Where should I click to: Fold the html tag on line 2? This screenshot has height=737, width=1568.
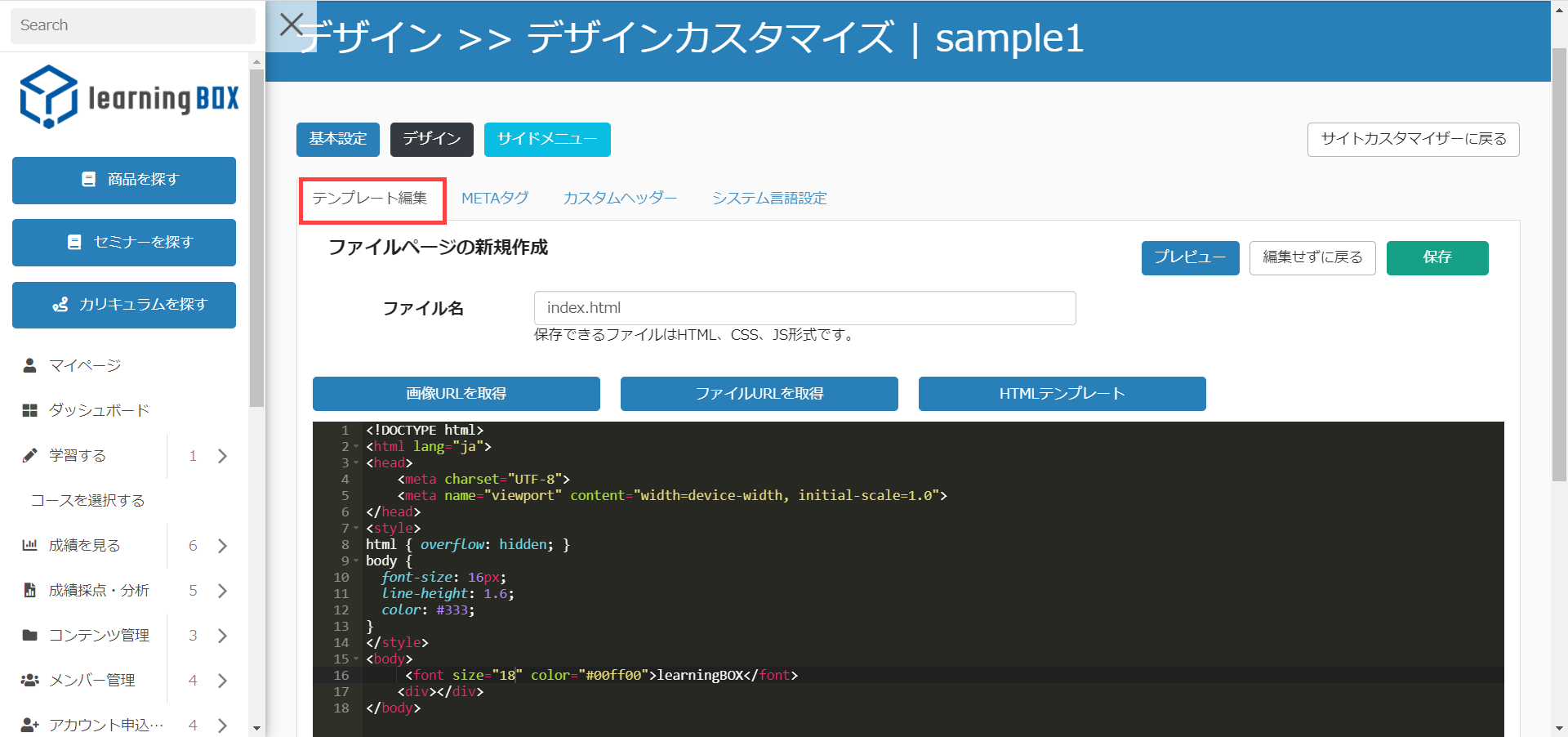point(356,447)
